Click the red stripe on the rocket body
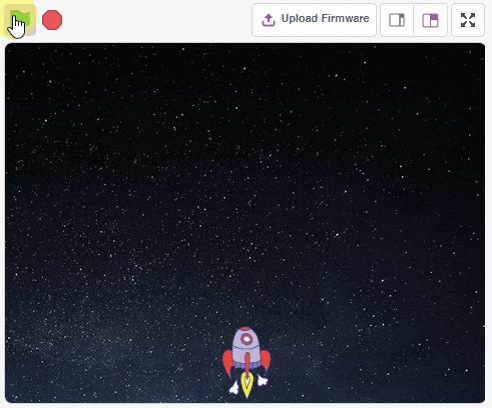This screenshot has height=408, width=492. click(247, 363)
